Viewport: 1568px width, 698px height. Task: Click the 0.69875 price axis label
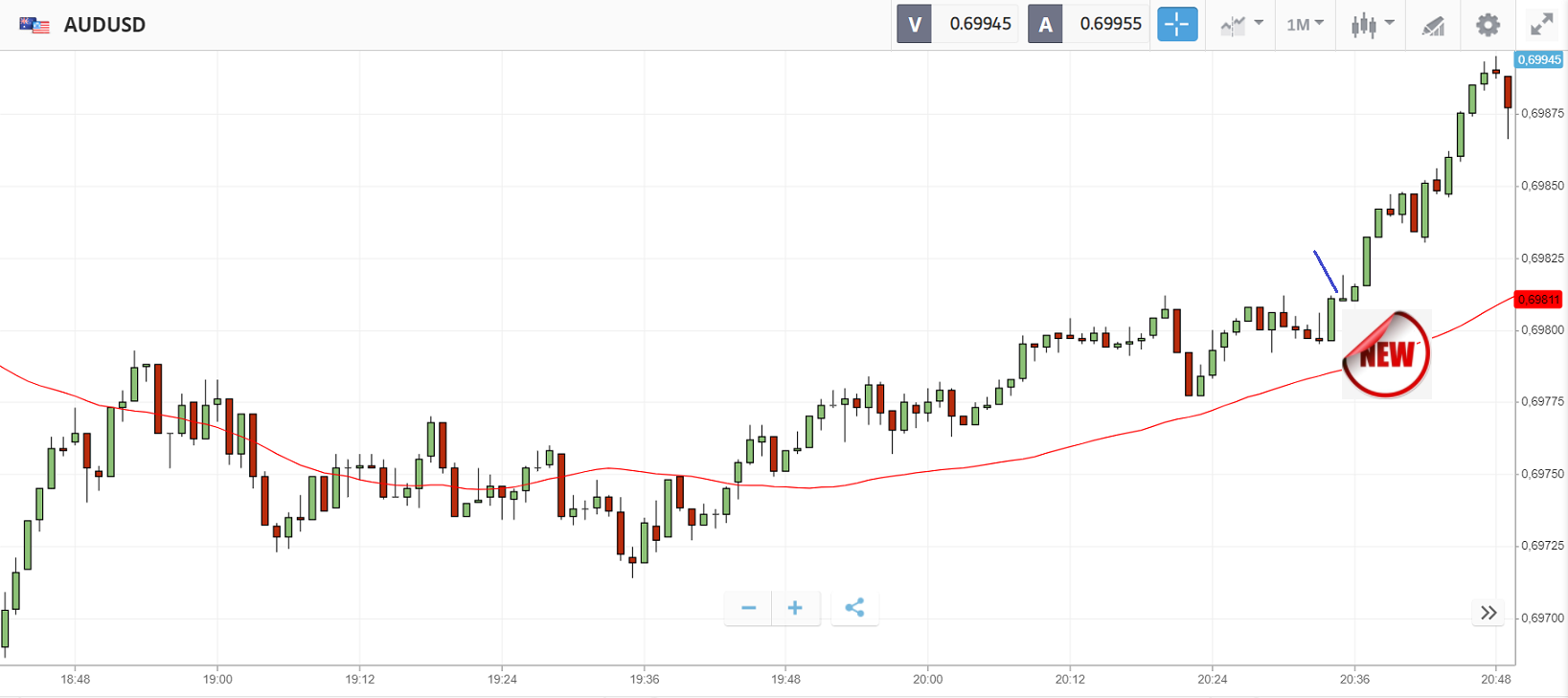1542,113
